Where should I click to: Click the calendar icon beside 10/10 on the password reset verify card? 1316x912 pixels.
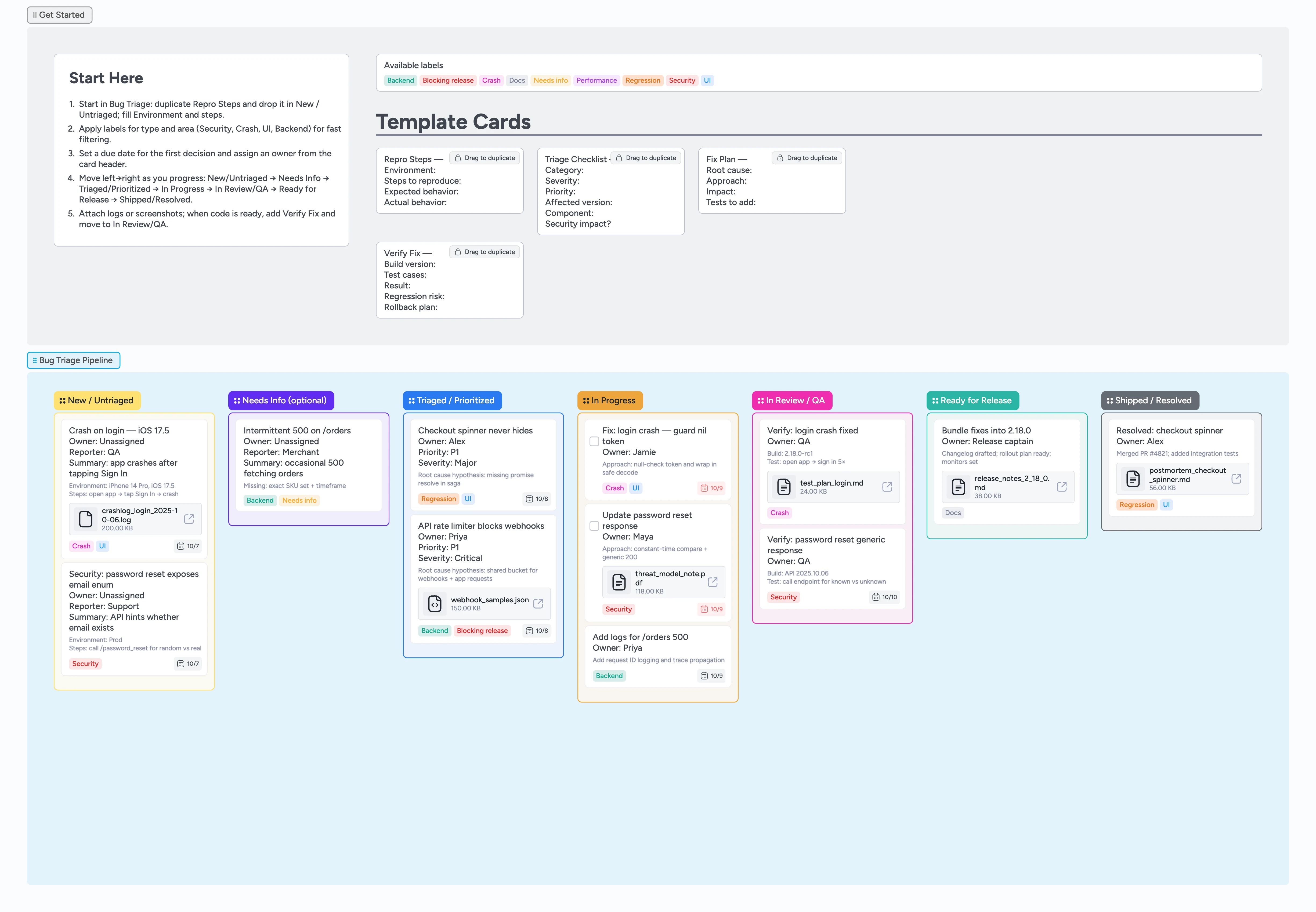click(x=876, y=596)
